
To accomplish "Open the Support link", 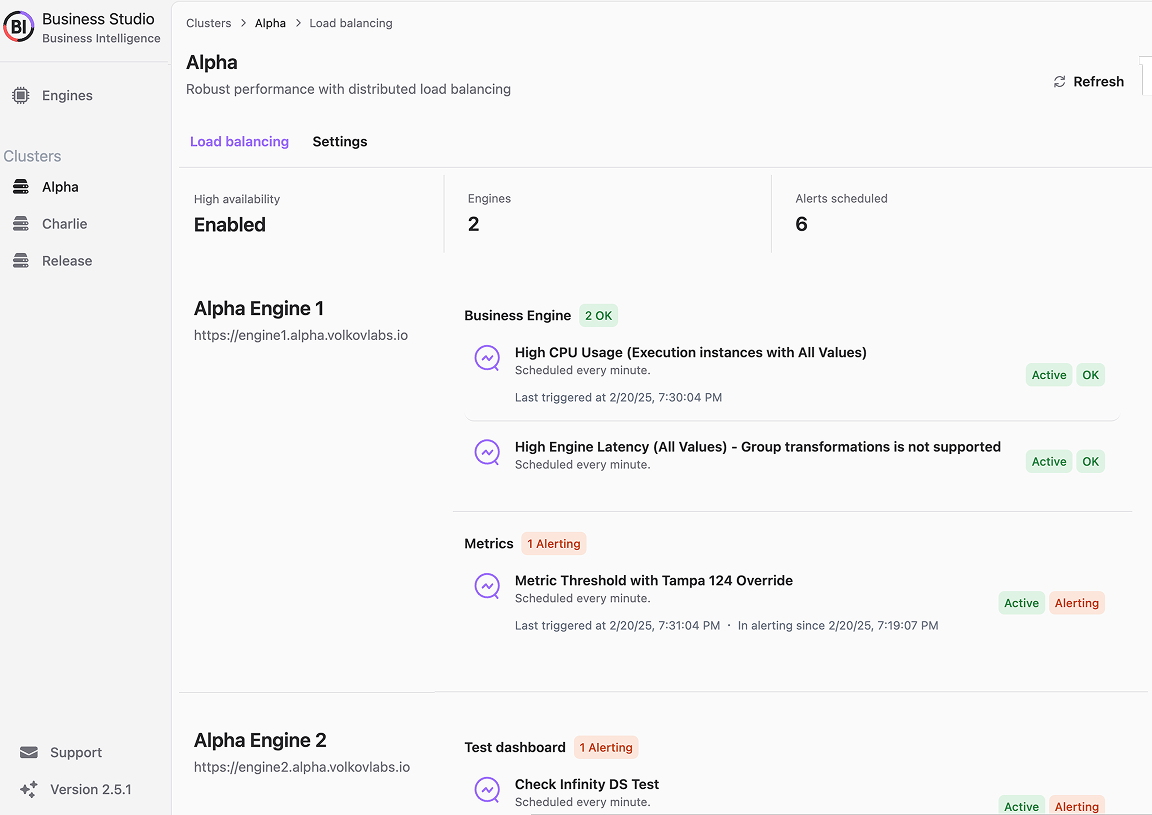I will pos(76,753).
